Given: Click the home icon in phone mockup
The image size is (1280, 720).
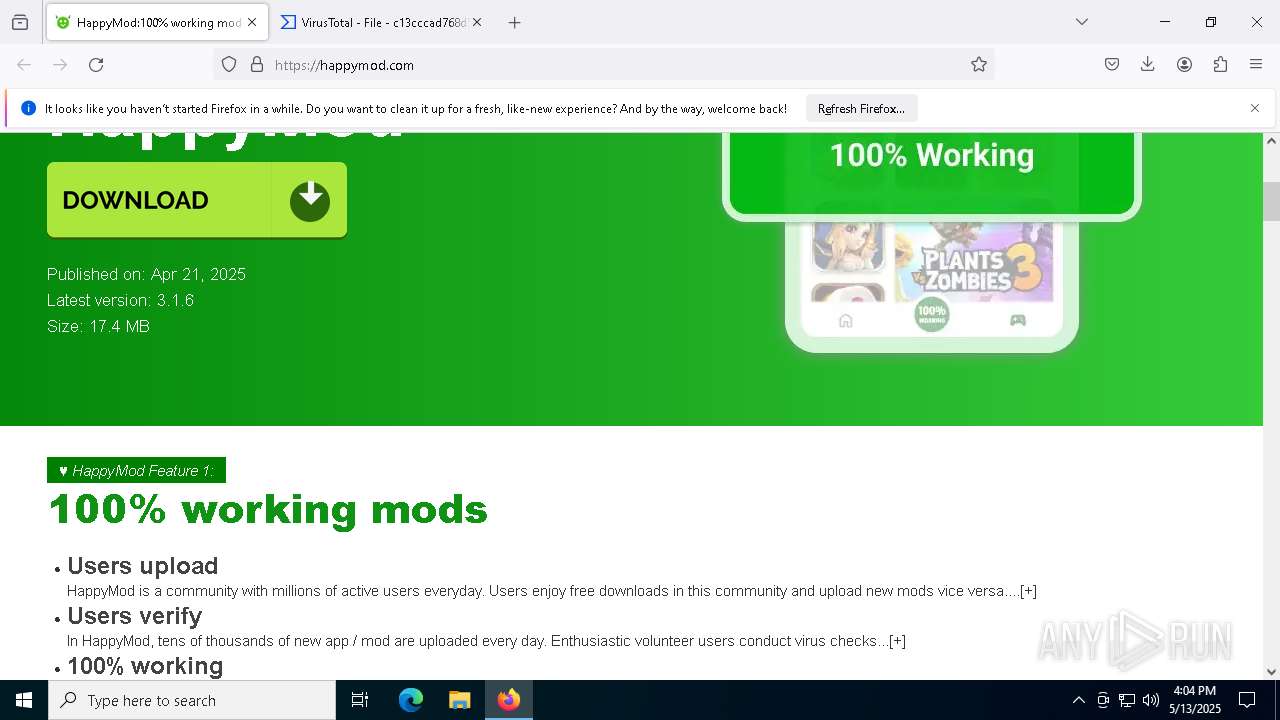Looking at the screenshot, I should (846, 320).
